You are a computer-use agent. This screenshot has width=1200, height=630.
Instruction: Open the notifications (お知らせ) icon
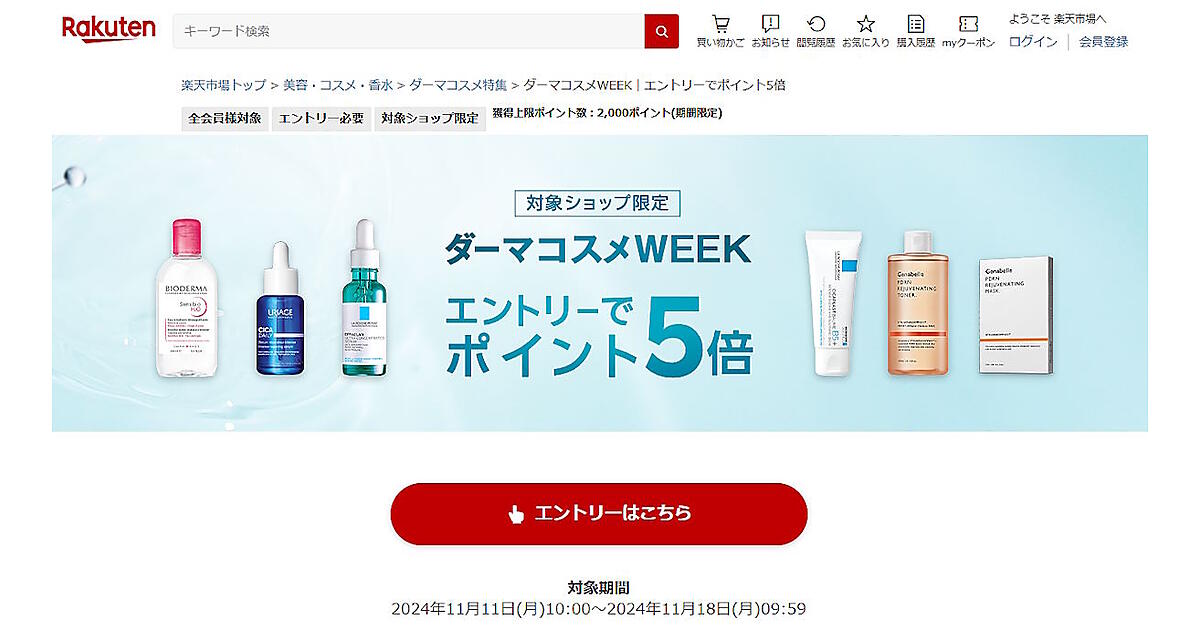(x=770, y=30)
